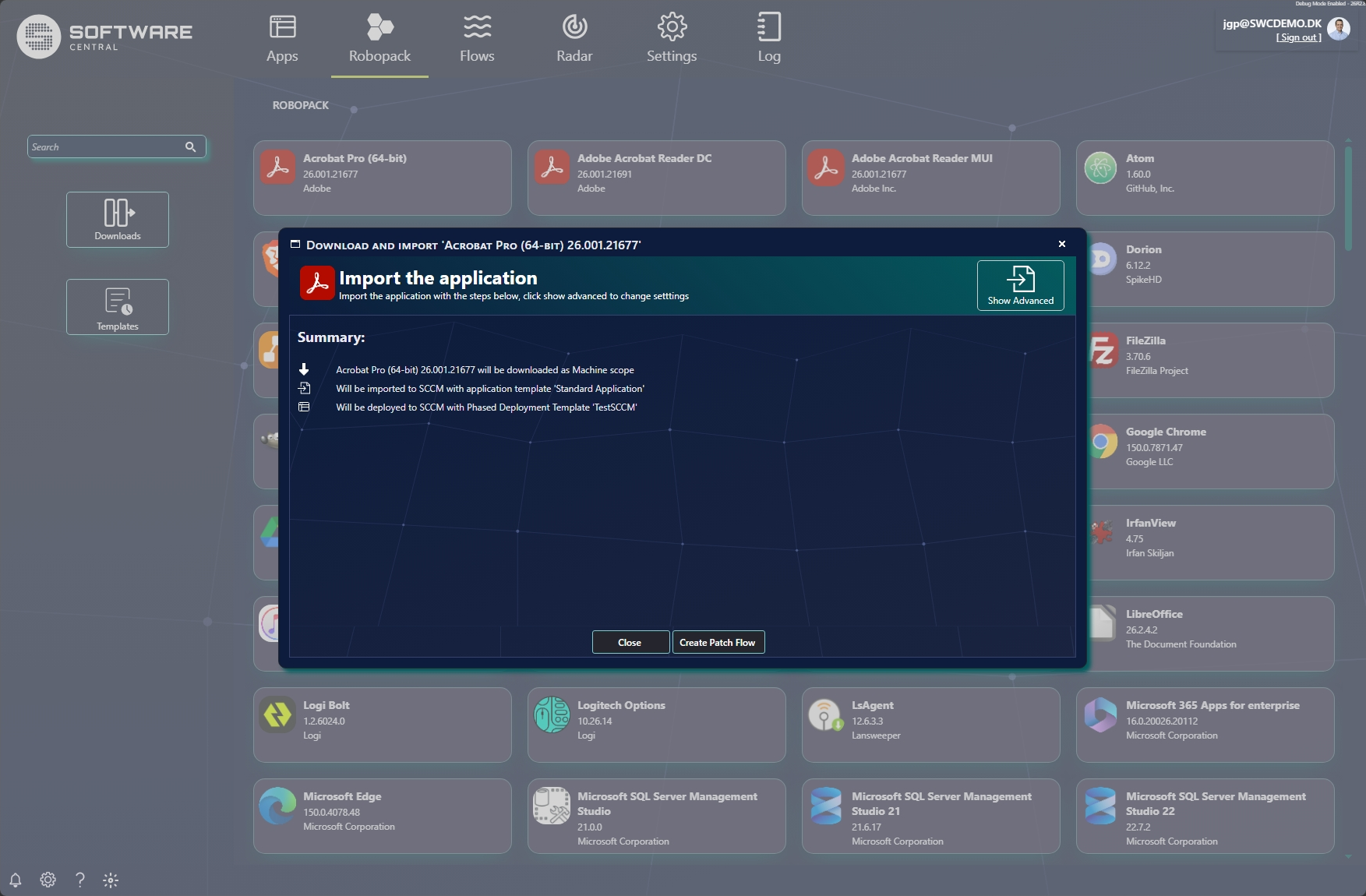The height and width of the screenshot is (896, 1366).
Task: Select the Acrobat Pro (64-bit) card icon
Action: click(277, 168)
